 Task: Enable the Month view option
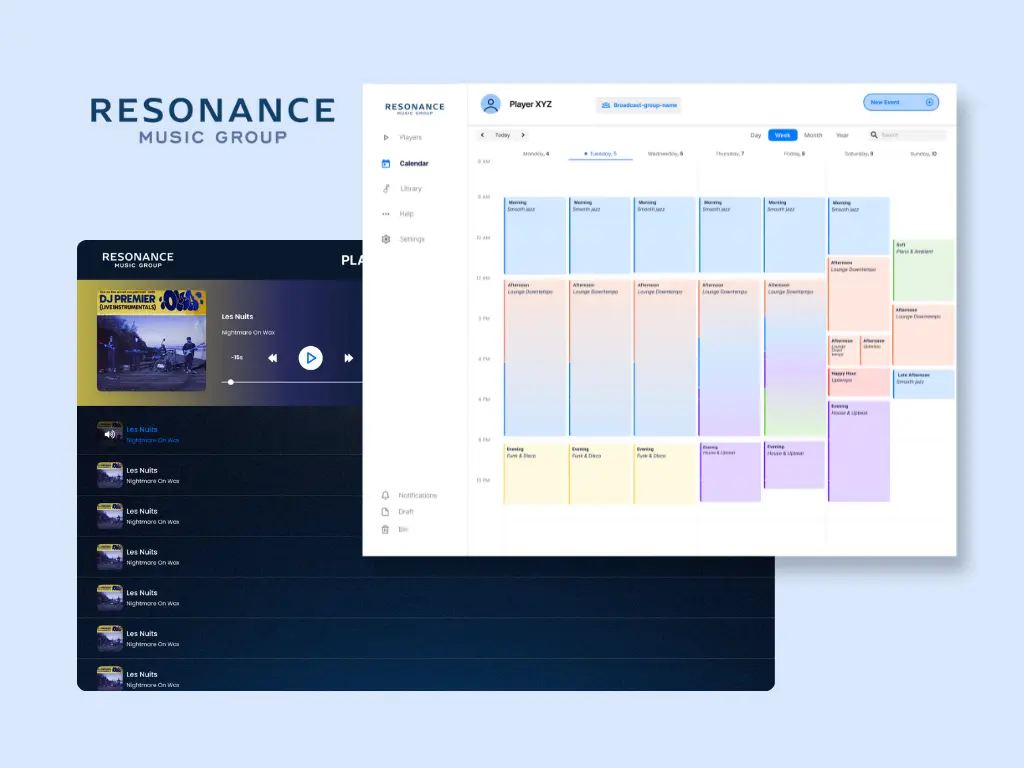812,133
